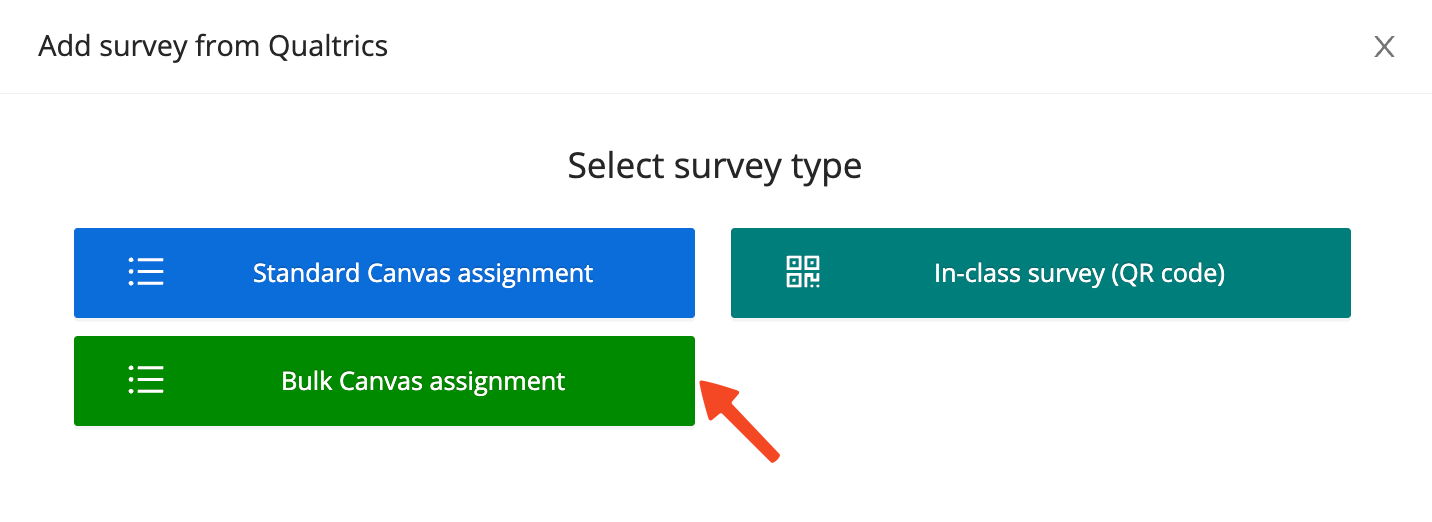Close the Add survey dialog with X

click(x=1384, y=46)
